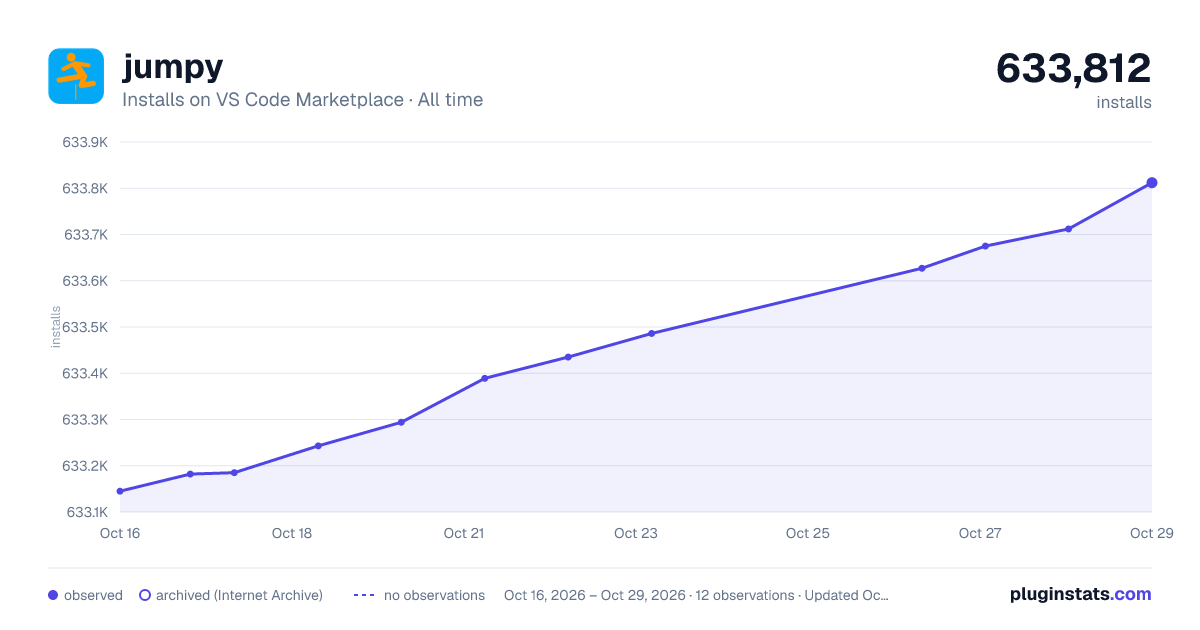The width and height of the screenshot is (1200, 630).
Task: Click the 'archived (Internet Archive)' legend label
Action: click(x=239, y=595)
